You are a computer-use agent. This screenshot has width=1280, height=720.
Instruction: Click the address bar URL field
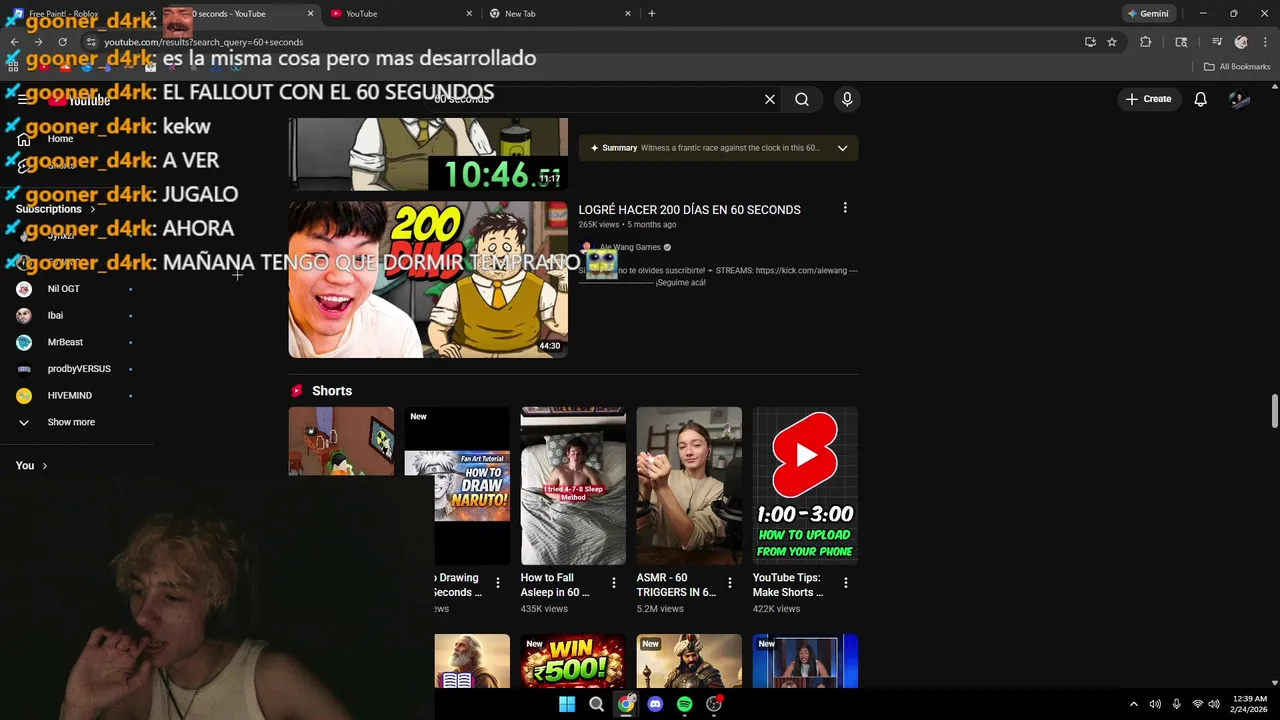click(580, 42)
